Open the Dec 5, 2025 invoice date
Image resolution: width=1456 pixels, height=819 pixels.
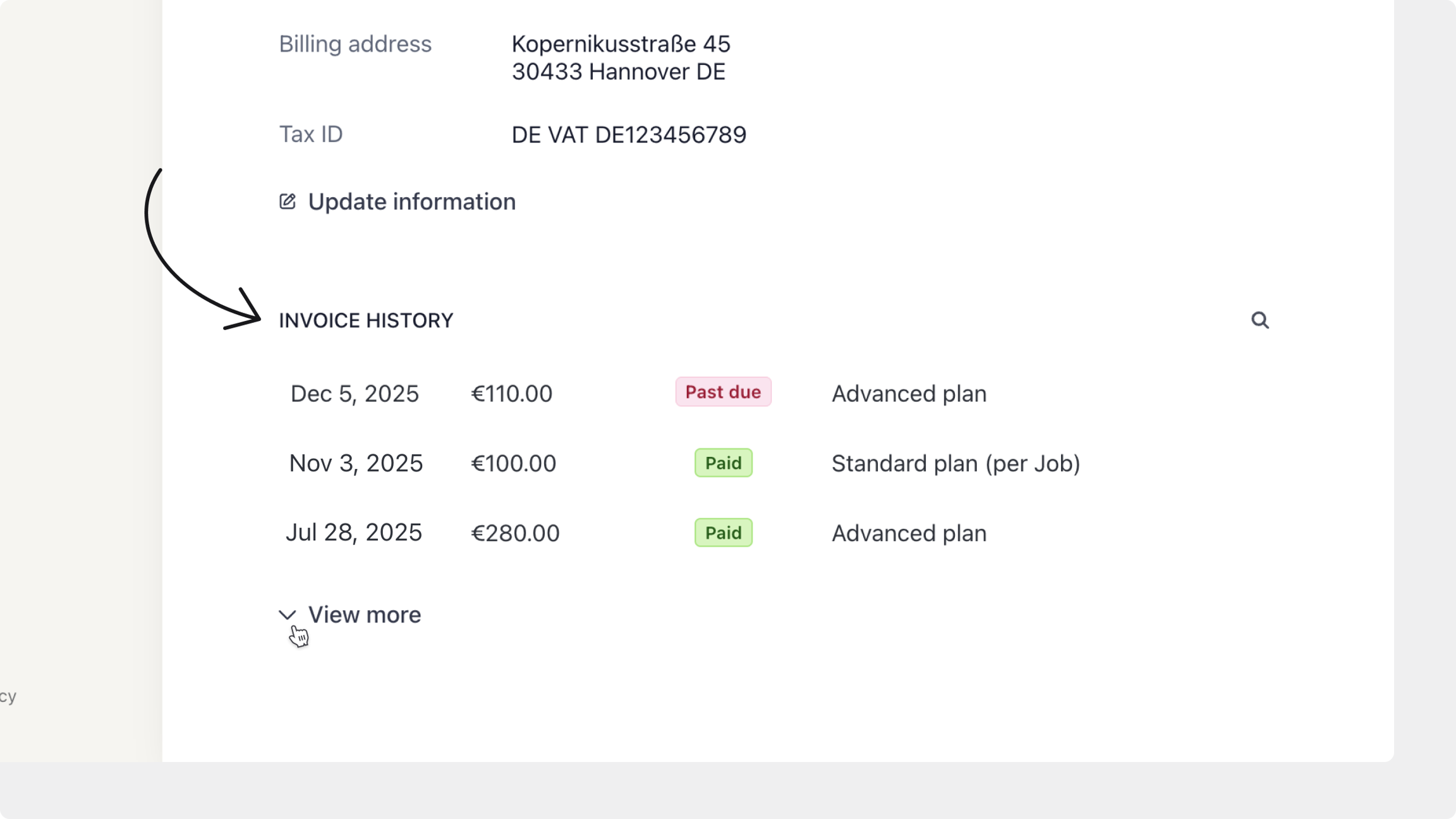tap(355, 394)
